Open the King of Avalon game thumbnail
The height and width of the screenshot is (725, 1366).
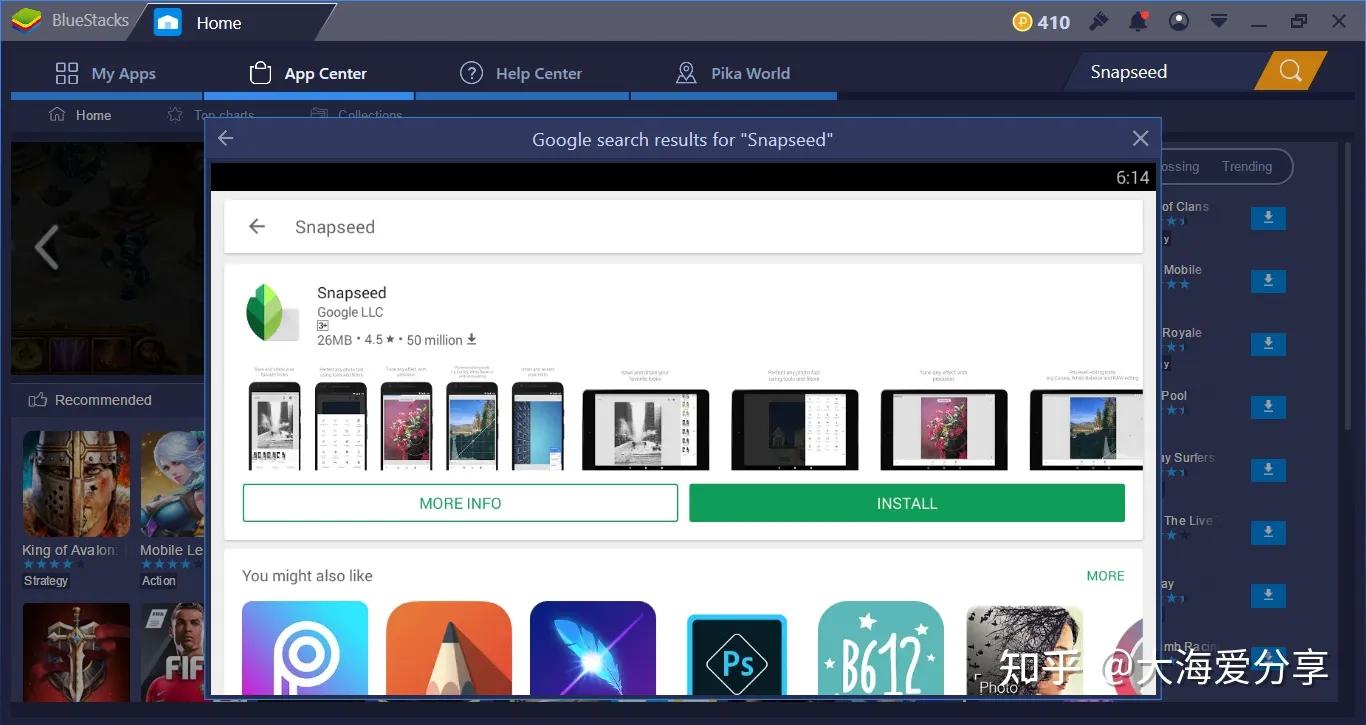(76, 485)
